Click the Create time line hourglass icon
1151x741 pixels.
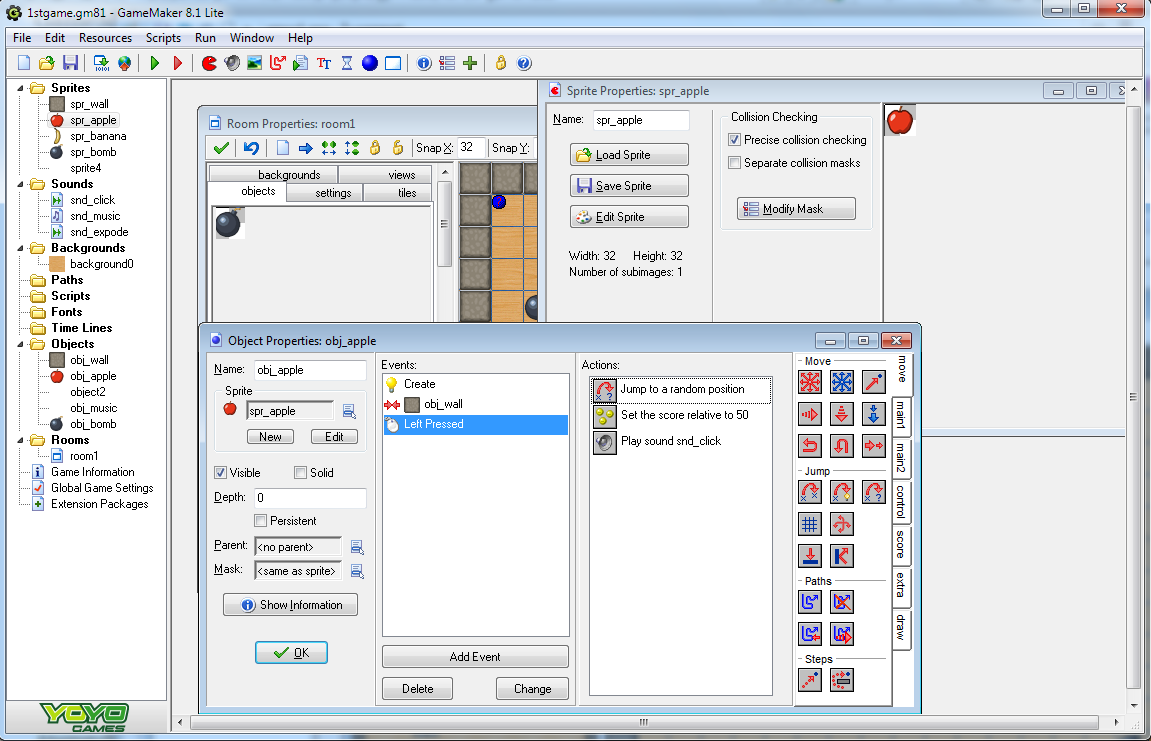point(347,63)
